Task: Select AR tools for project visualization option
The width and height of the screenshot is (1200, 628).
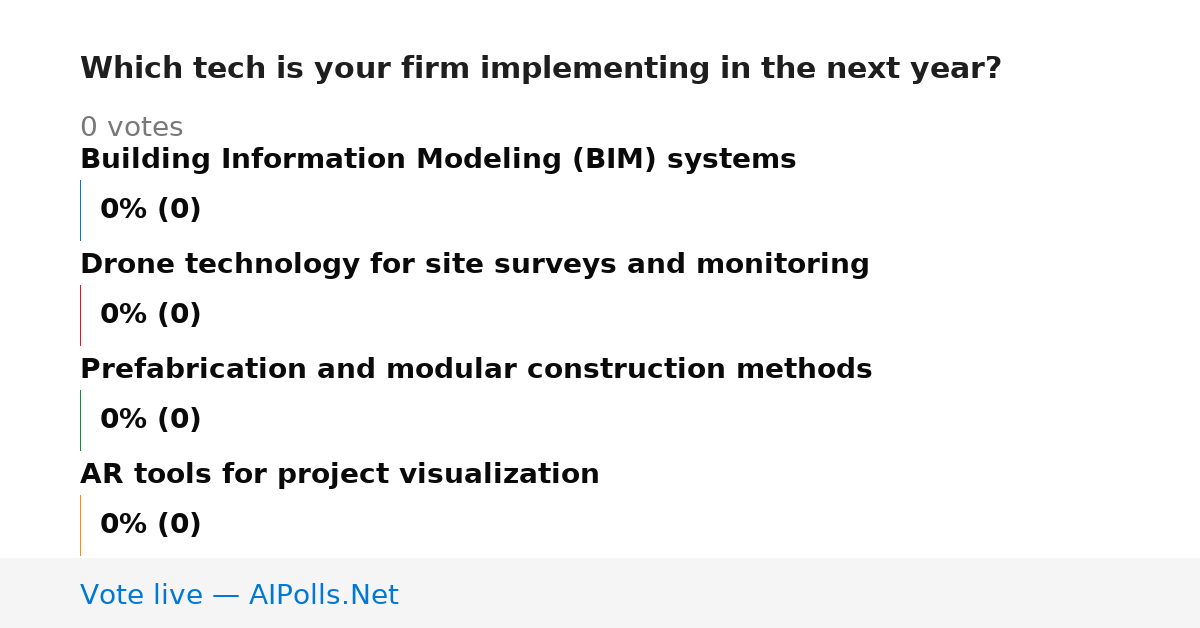Action: point(340,475)
